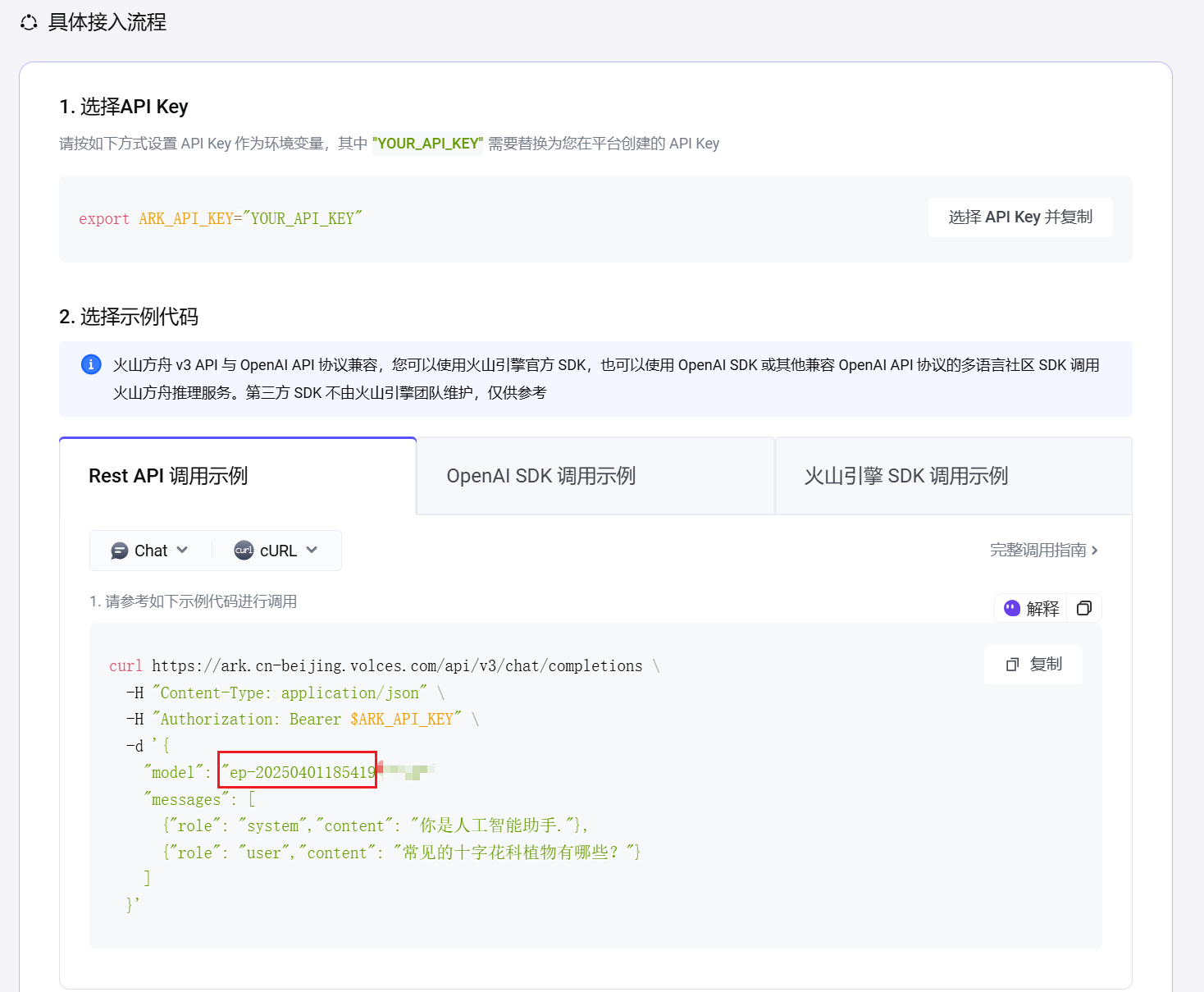Expand the cURL language dropdown chevron
The height and width of the screenshot is (992, 1204).
point(312,550)
